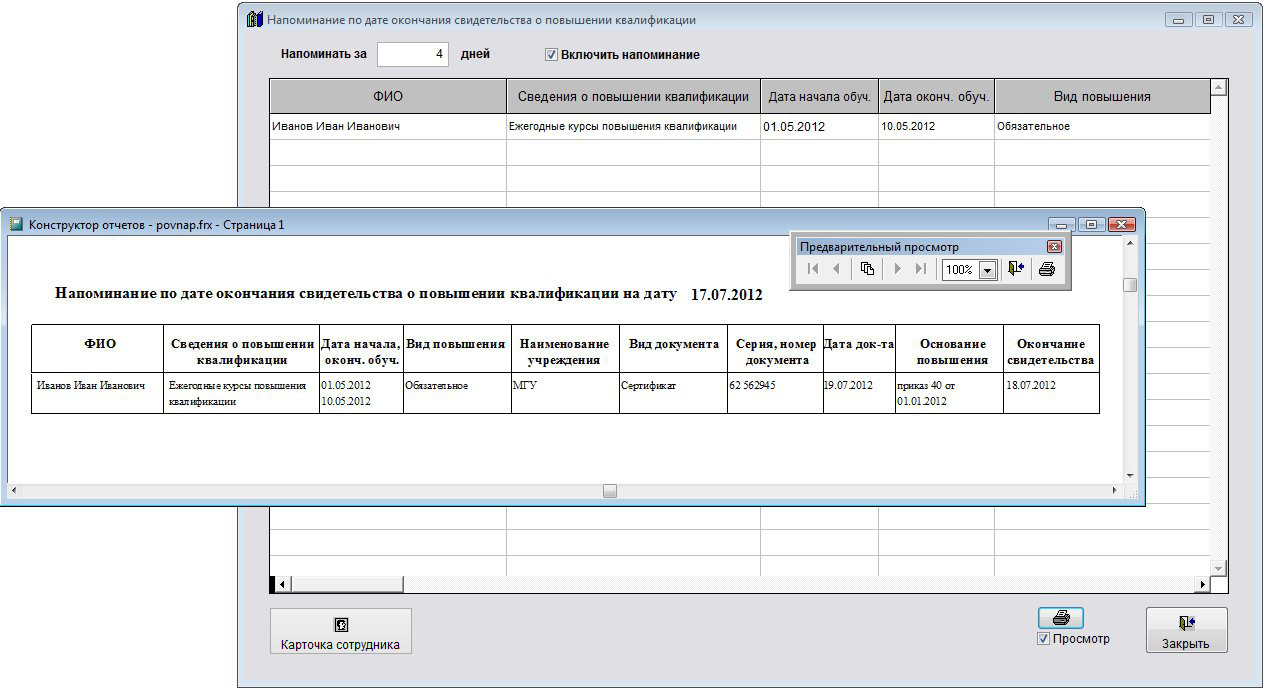Go to first page in preview toolbar

(813, 269)
